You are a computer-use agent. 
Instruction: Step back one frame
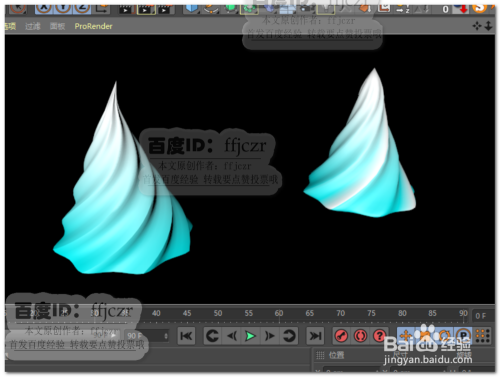coord(232,336)
